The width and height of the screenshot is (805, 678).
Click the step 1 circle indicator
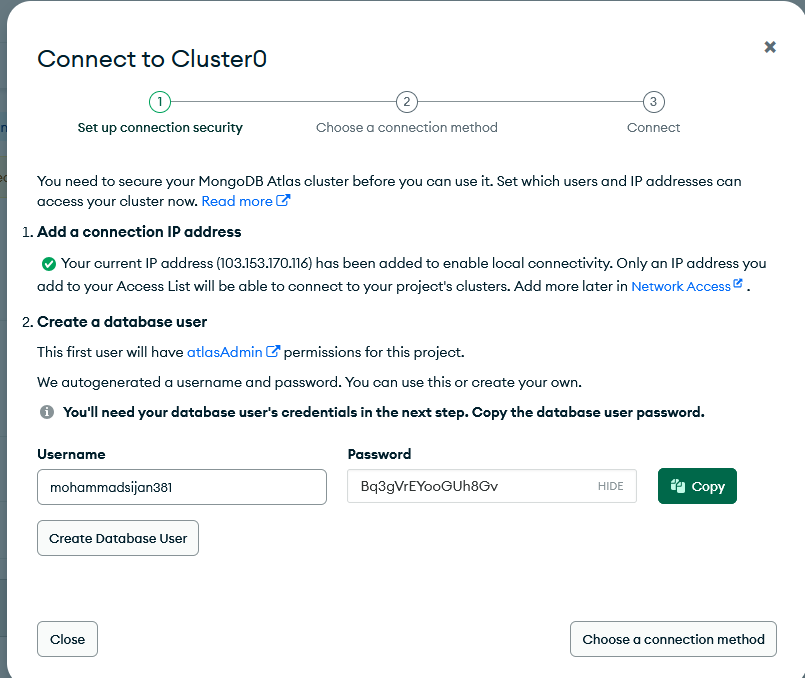[x=160, y=102]
